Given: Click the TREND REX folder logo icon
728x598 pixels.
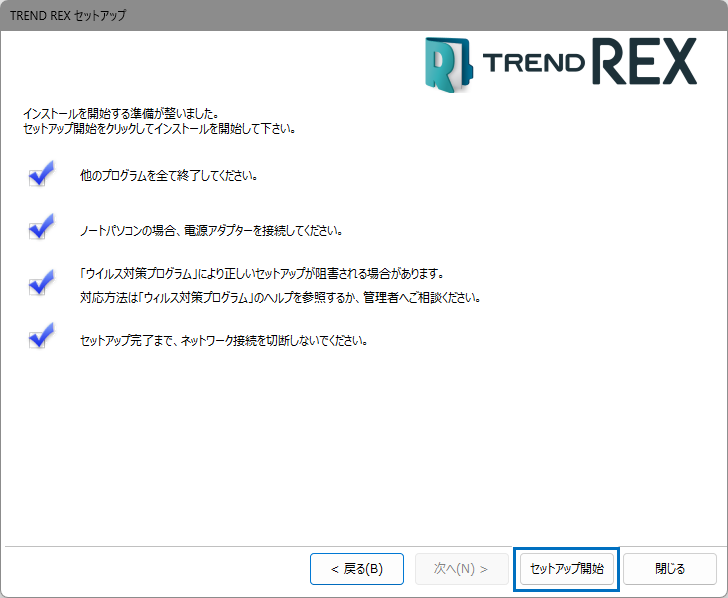Looking at the screenshot, I should (x=448, y=65).
